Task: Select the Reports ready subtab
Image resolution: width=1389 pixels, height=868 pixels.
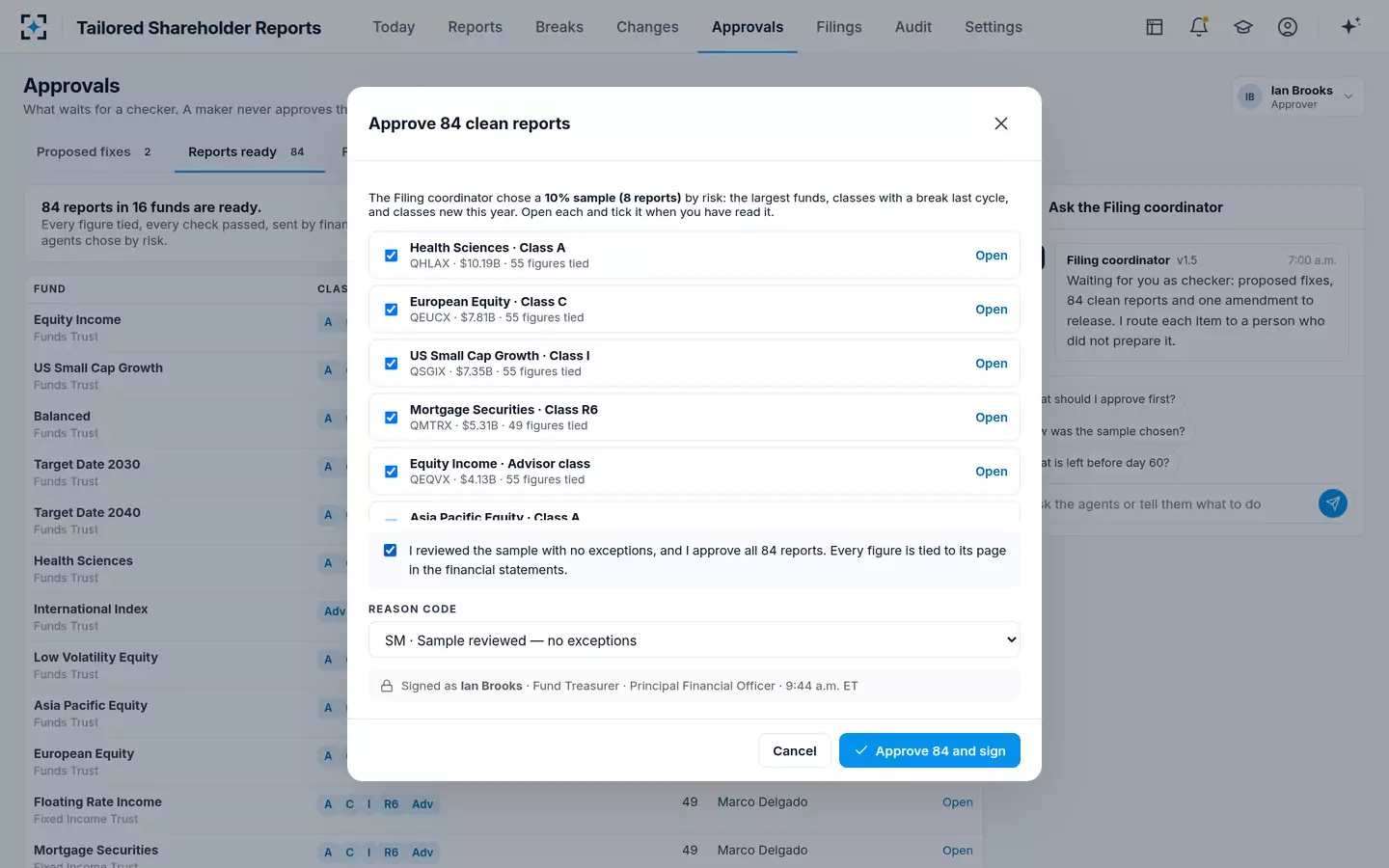Action: coord(249,152)
